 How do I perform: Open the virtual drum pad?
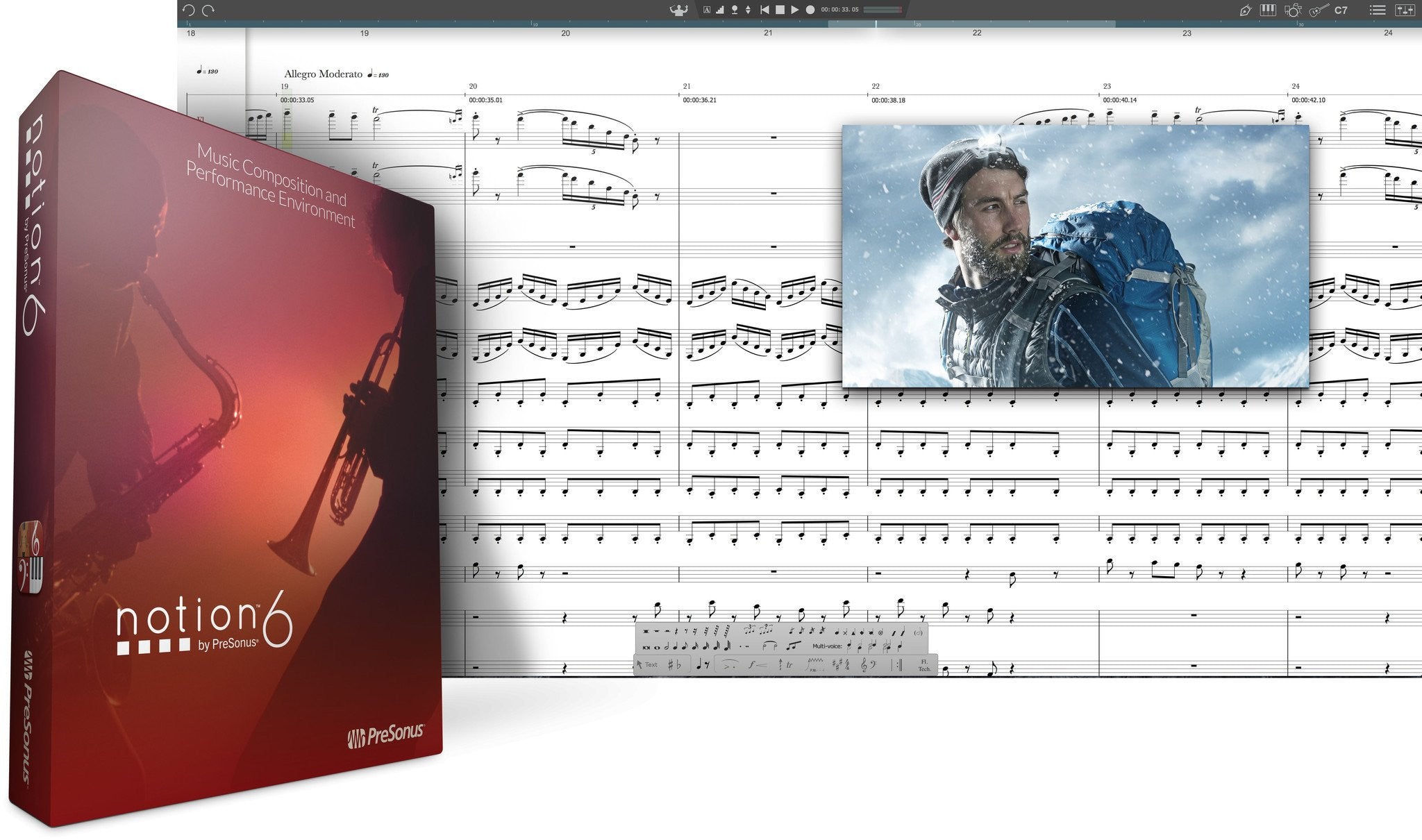[x=1294, y=10]
